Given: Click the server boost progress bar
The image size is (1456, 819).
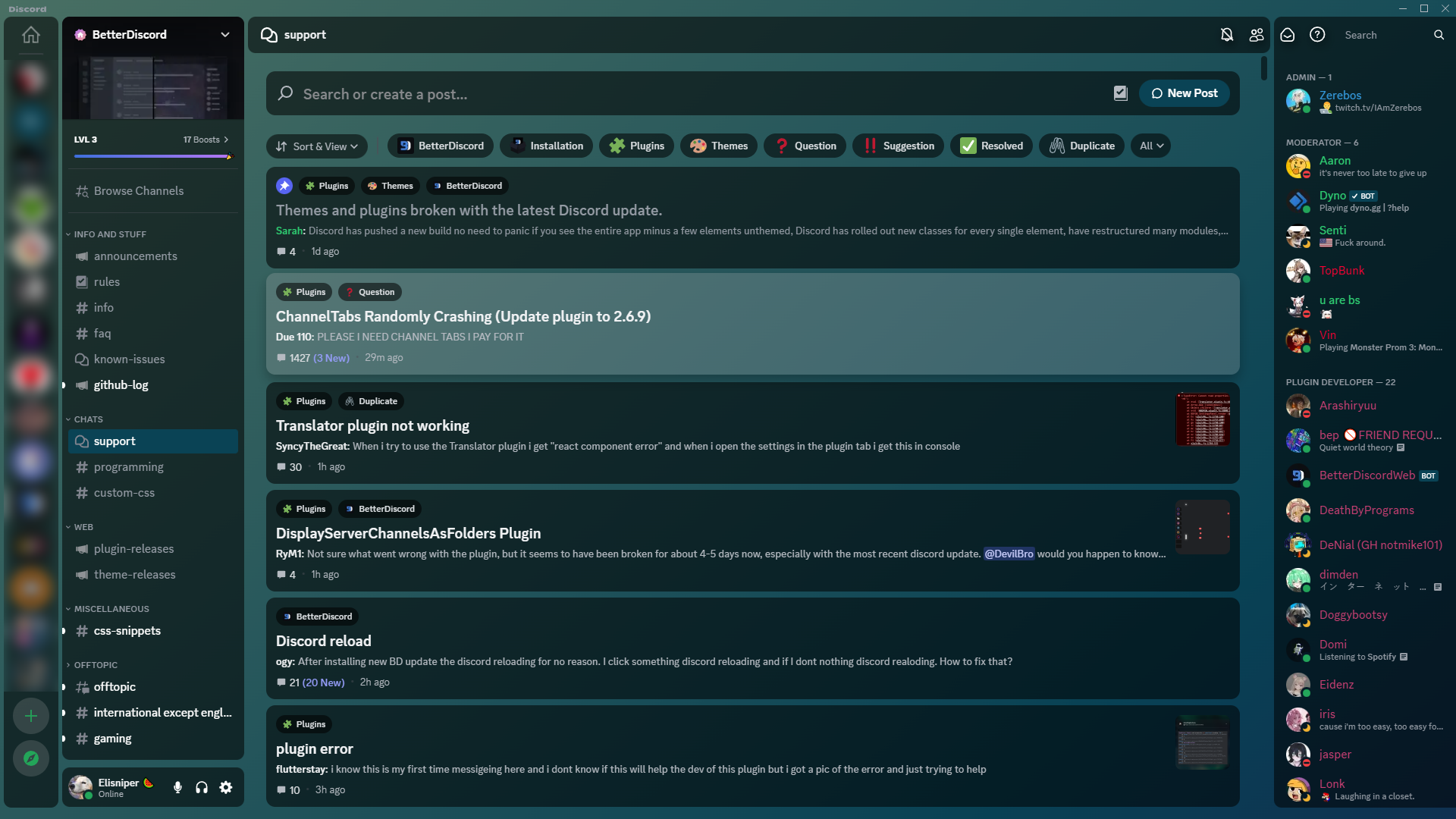Looking at the screenshot, I should click(153, 156).
